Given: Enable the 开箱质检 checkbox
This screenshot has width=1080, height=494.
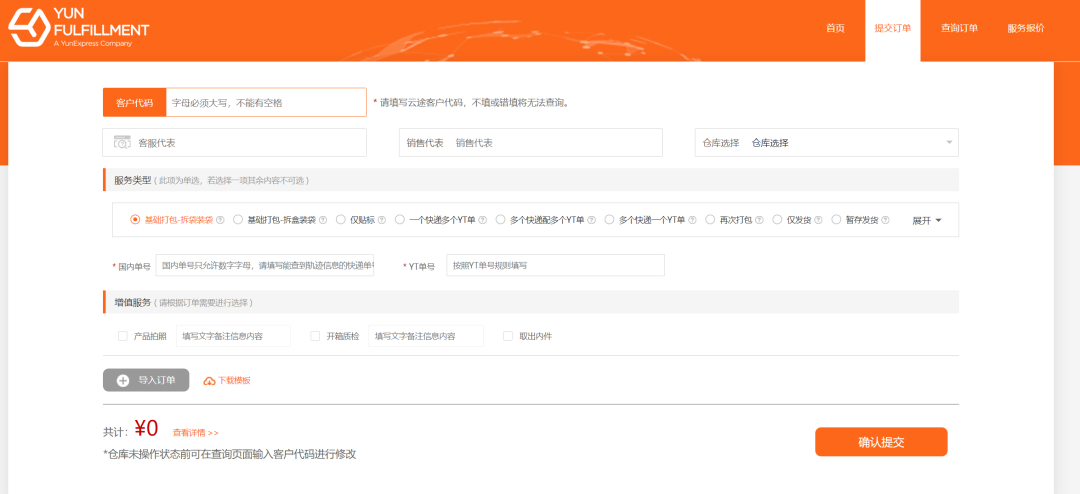Looking at the screenshot, I should click(315, 336).
